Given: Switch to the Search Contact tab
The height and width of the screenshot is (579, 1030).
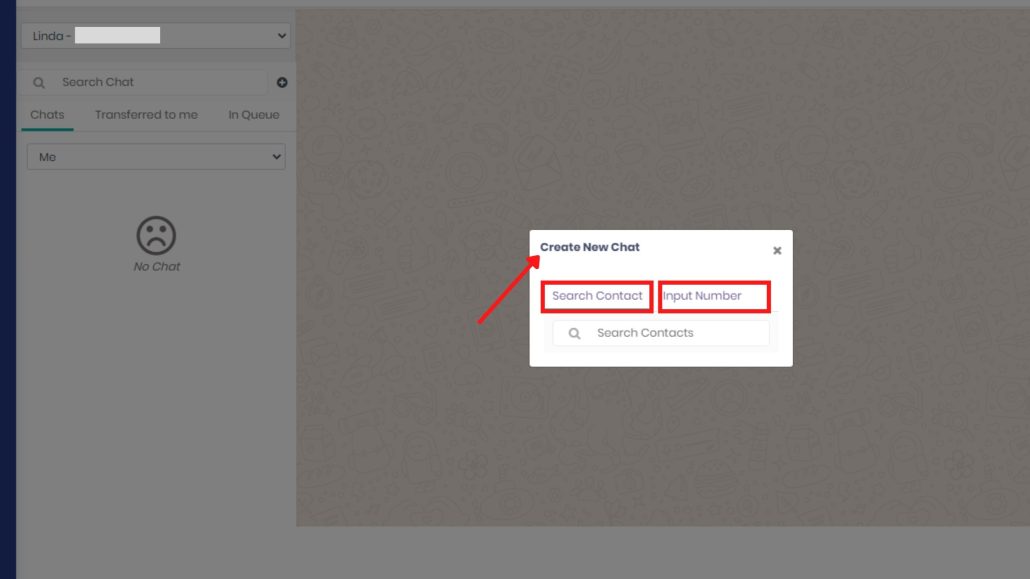Looking at the screenshot, I should [597, 296].
